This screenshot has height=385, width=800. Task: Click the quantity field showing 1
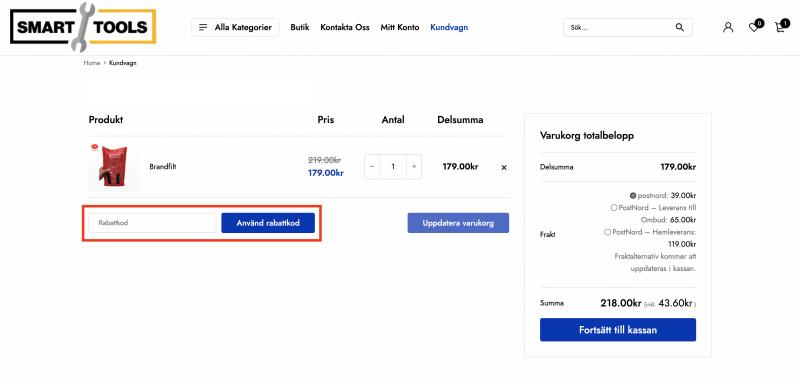(x=393, y=167)
